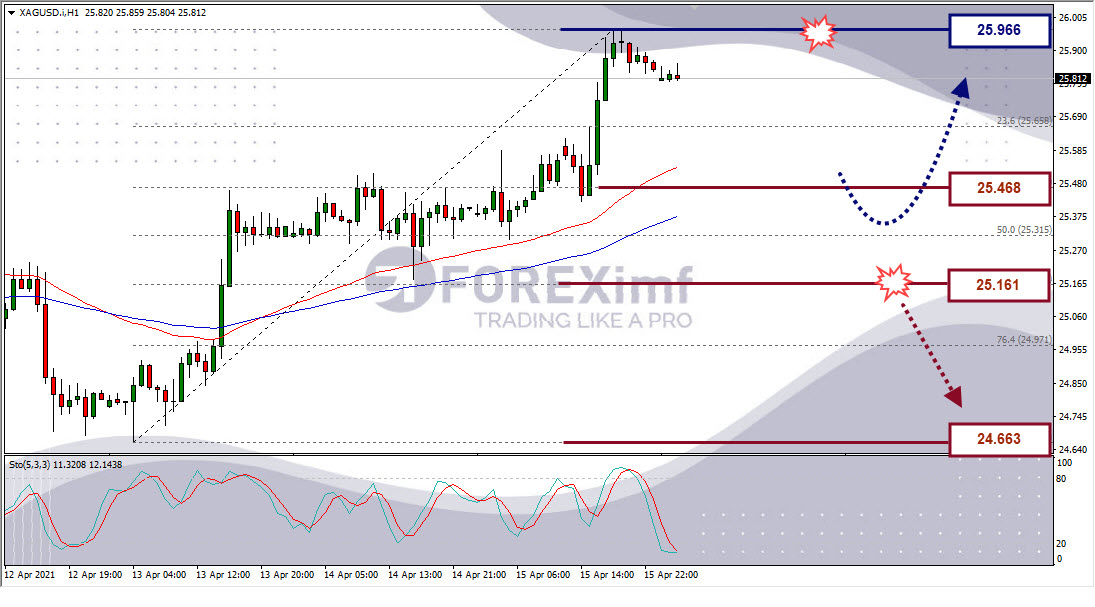Click the 12 Apr 19:00 time label
Image resolution: width=1095 pixels, height=607 pixels.
[95, 575]
